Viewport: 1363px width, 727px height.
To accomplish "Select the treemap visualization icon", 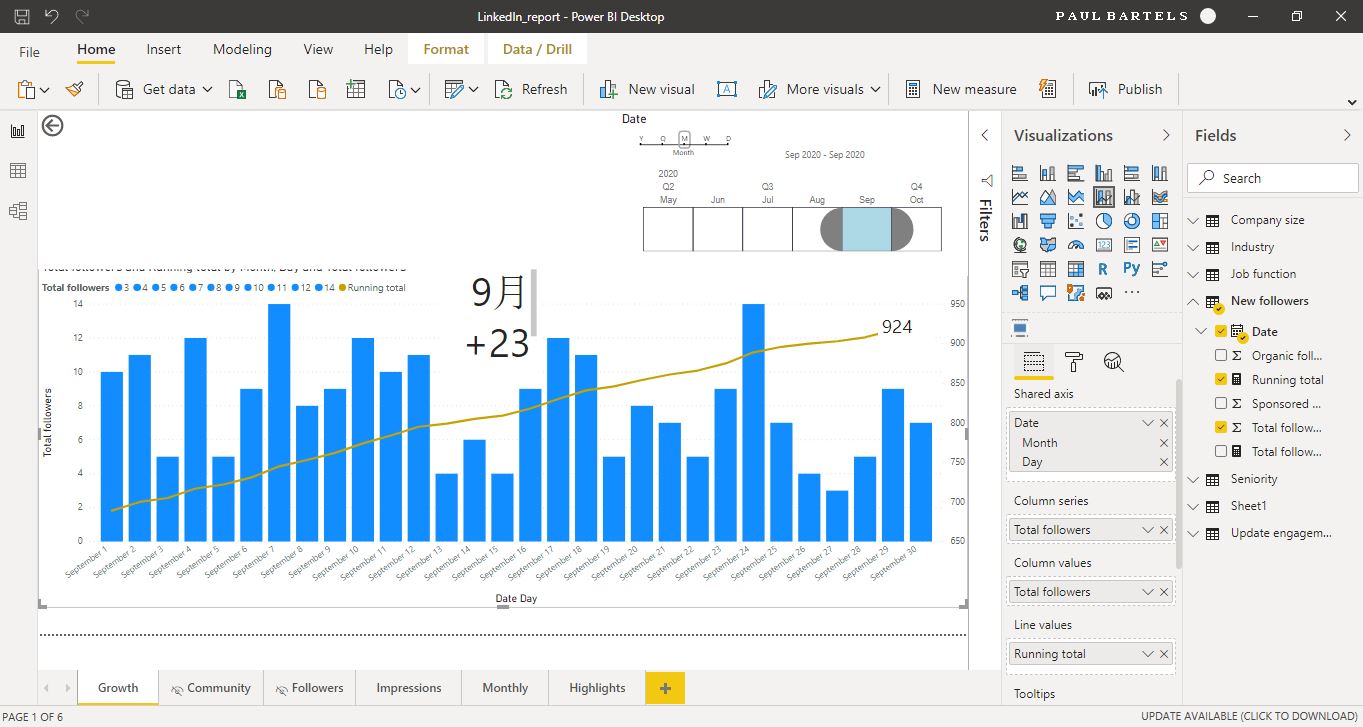I will pos(1160,221).
